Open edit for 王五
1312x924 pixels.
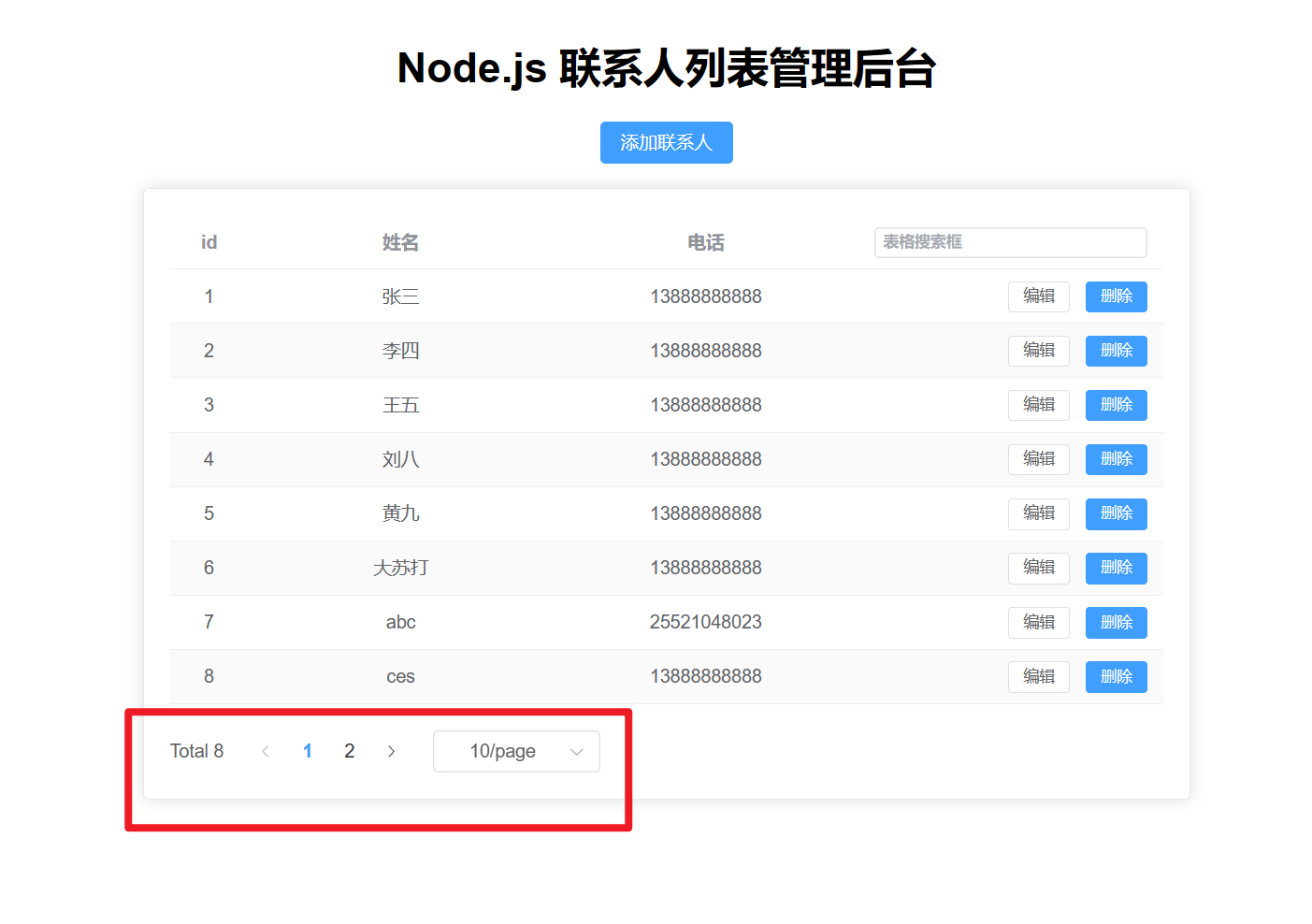(x=1038, y=405)
